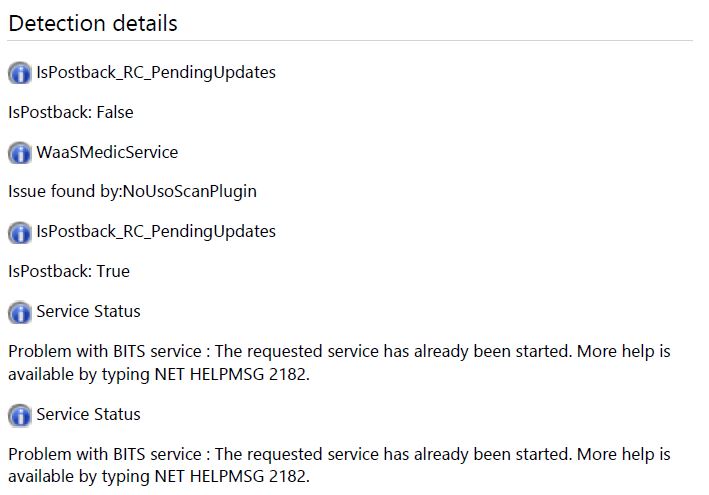Click the WaaSMedicService entry title

(x=107, y=152)
